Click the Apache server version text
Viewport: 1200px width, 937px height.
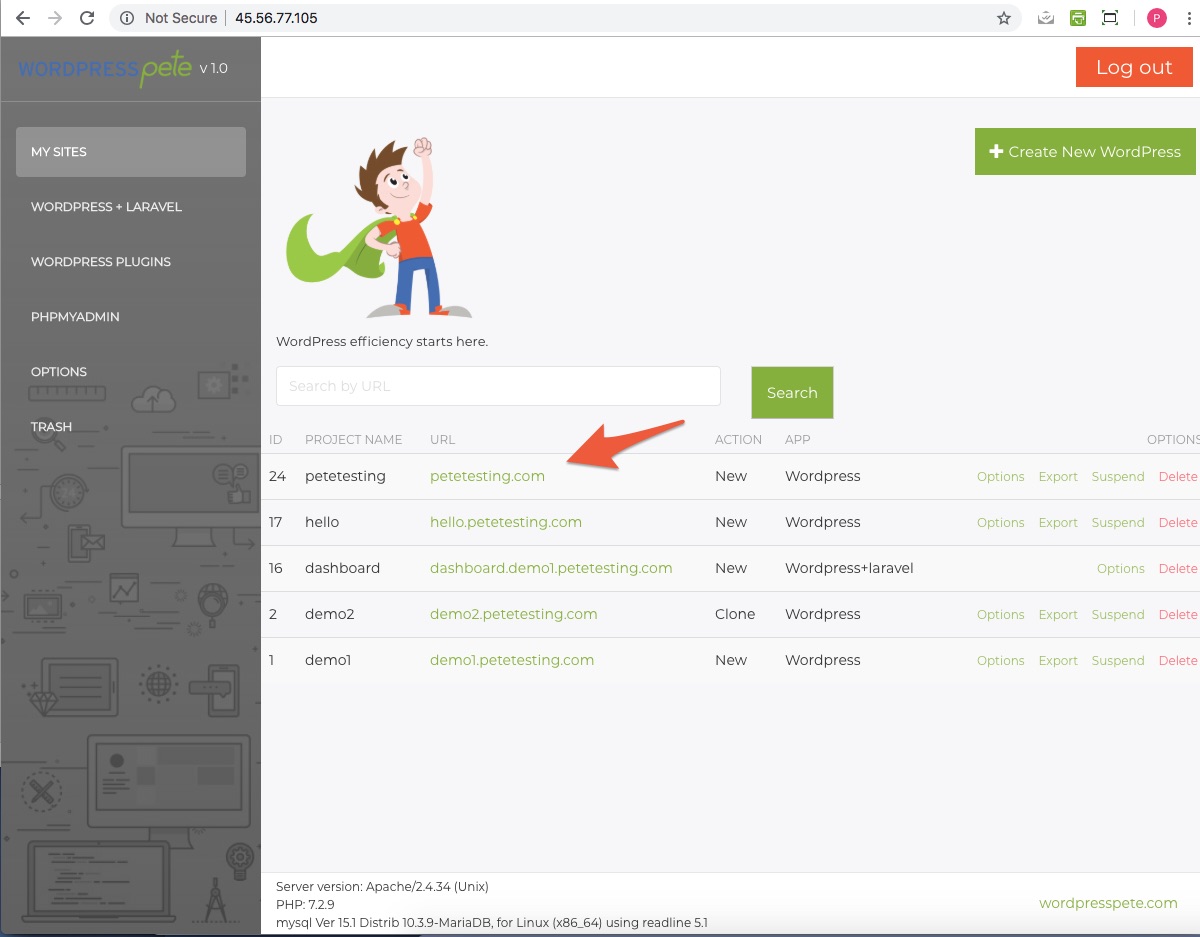[382, 887]
